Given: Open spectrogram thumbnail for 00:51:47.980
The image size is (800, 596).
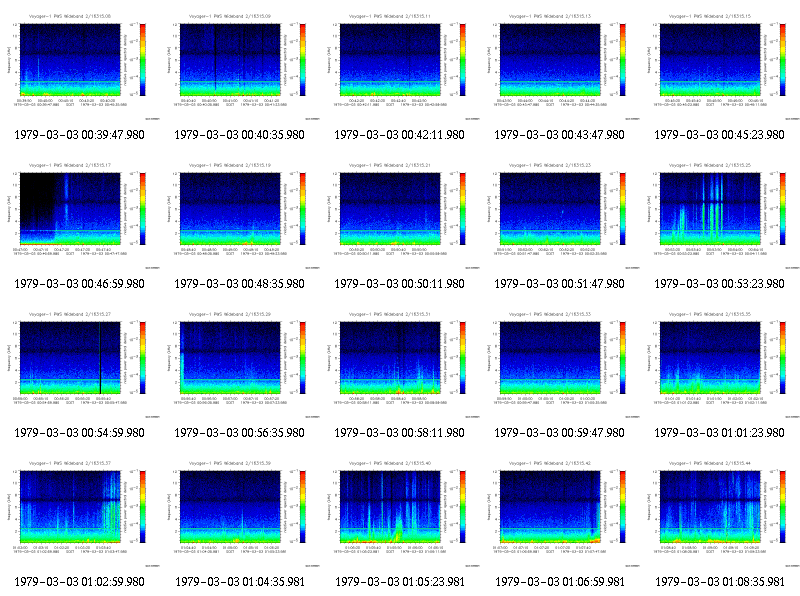Looking at the screenshot, I should click(x=560, y=213).
